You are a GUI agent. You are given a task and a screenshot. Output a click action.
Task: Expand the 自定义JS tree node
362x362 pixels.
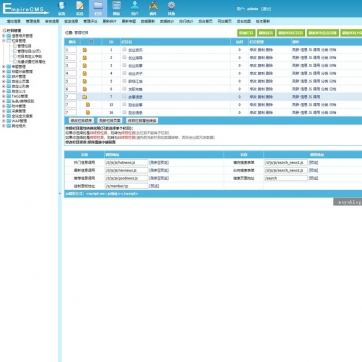click(x=4, y=91)
